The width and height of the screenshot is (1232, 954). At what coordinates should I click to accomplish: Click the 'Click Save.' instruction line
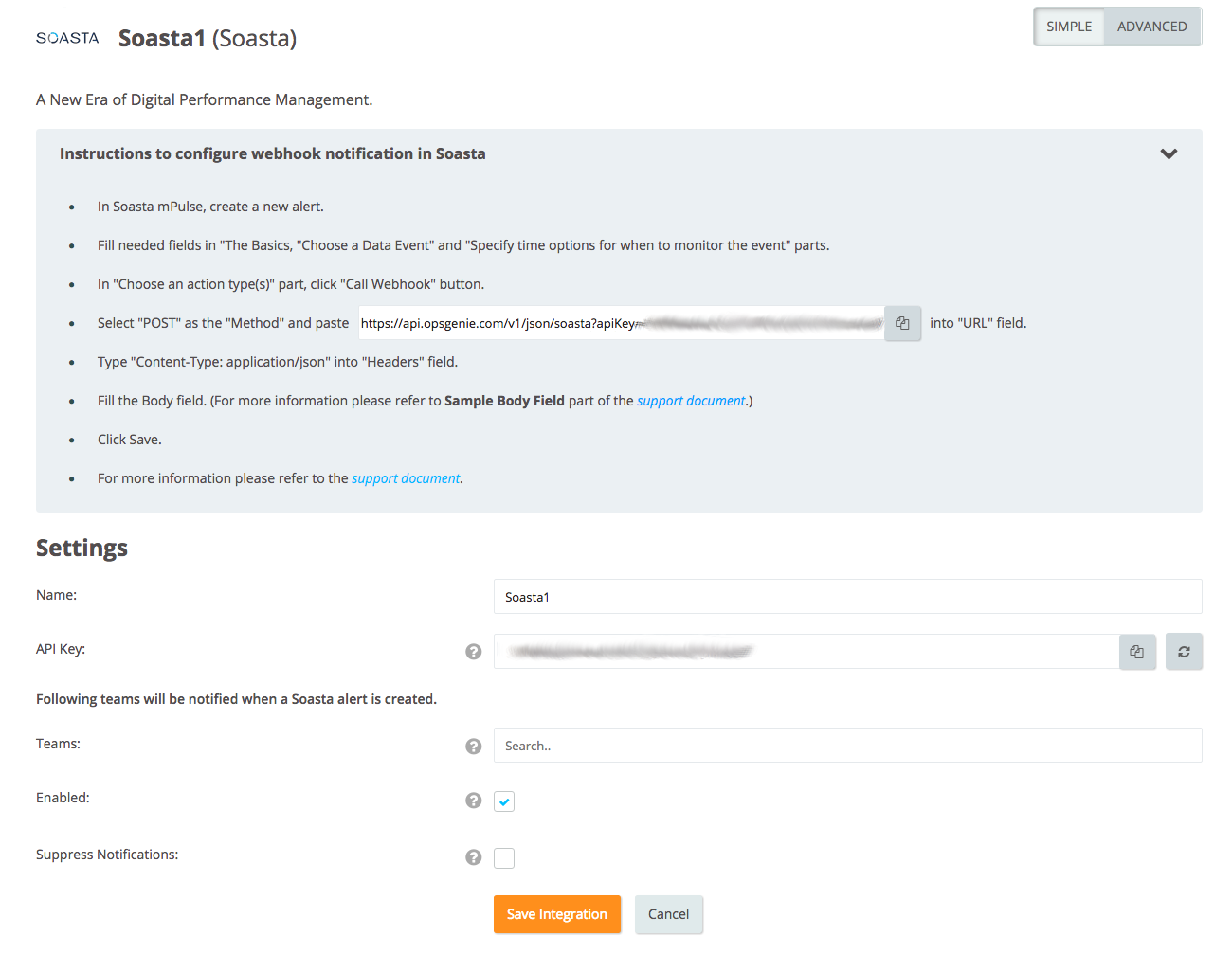click(x=130, y=440)
